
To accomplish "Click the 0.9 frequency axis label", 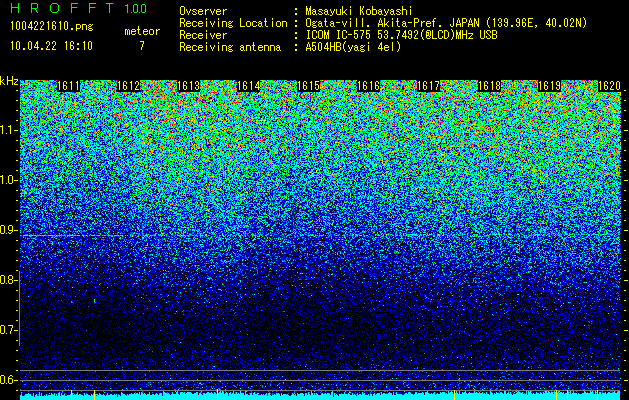I will [x=7, y=230].
